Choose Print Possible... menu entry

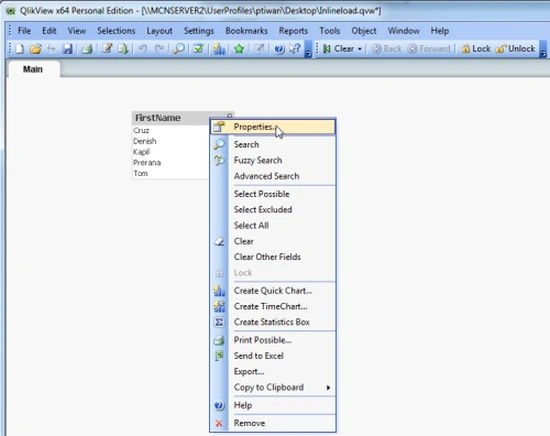click(x=273, y=340)
